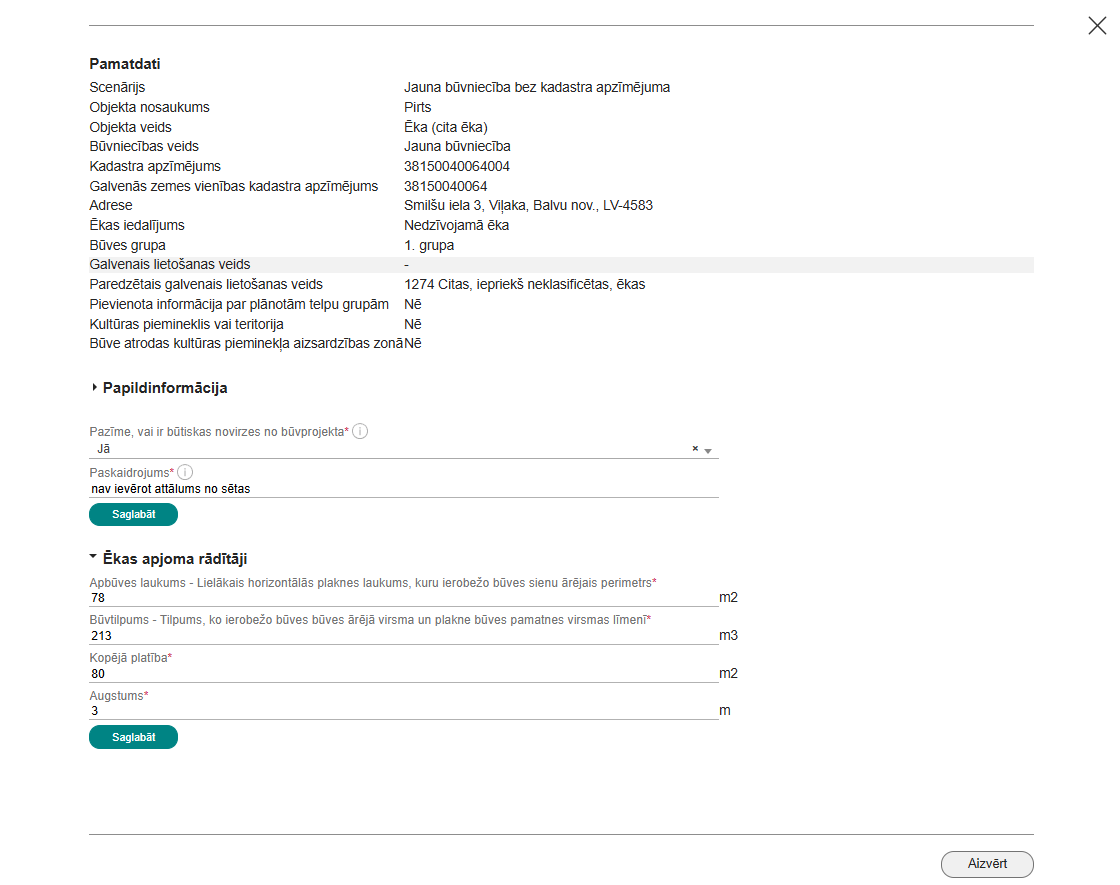Click the selected 'Jā' value in dropdown
The height and width of the screenshot is (885, 1120).
pos(104,449)
